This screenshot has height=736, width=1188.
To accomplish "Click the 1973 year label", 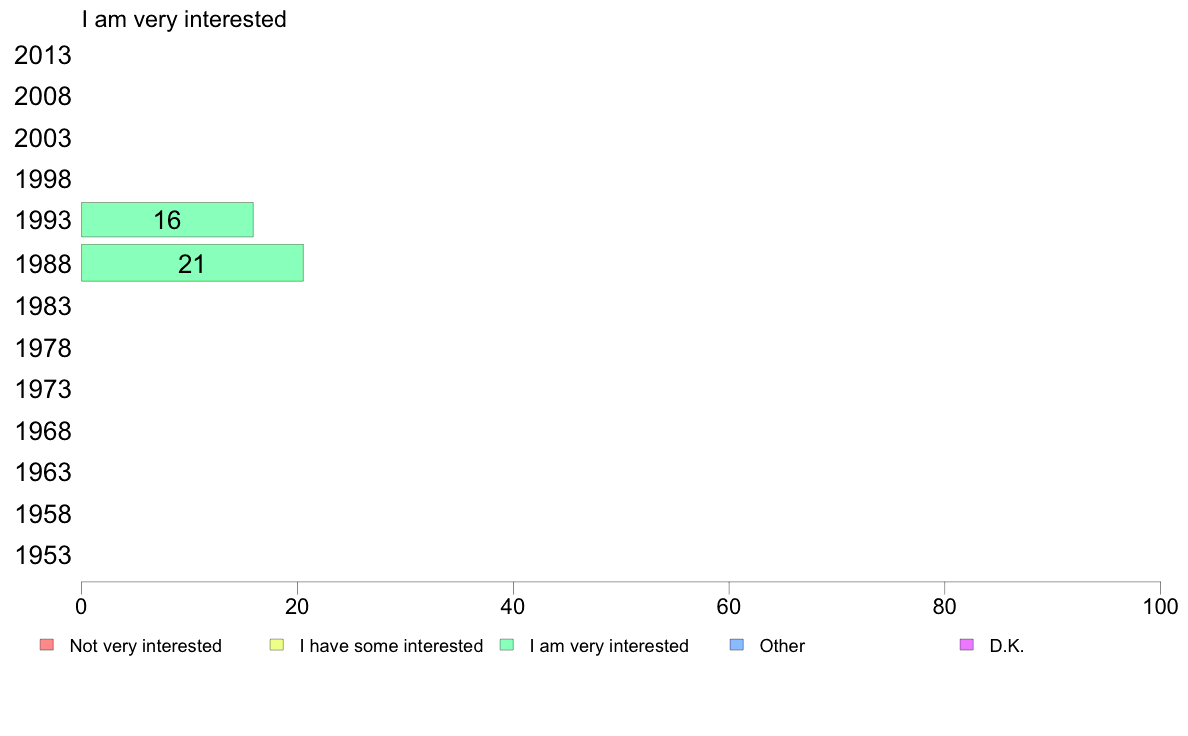I will coord(43,389).
